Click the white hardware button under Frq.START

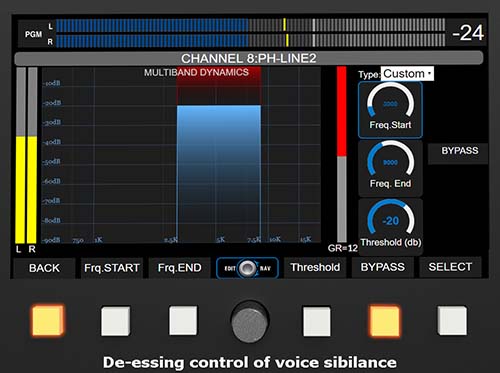(x=116, y=321)
